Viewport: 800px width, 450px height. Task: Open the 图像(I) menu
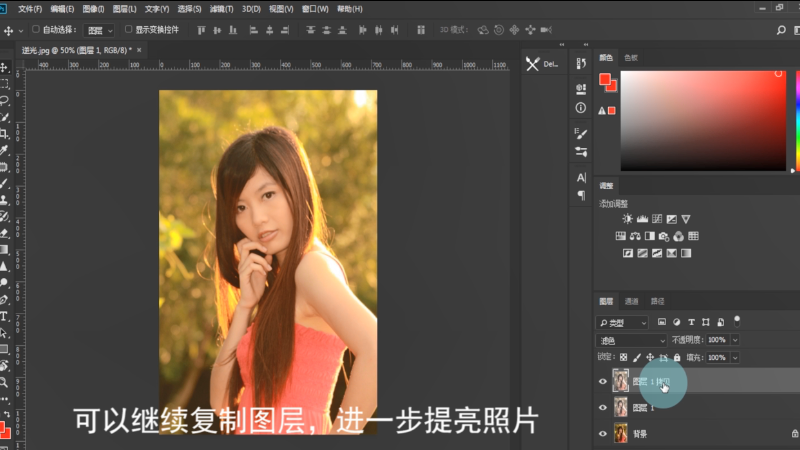tap(93, 9)
